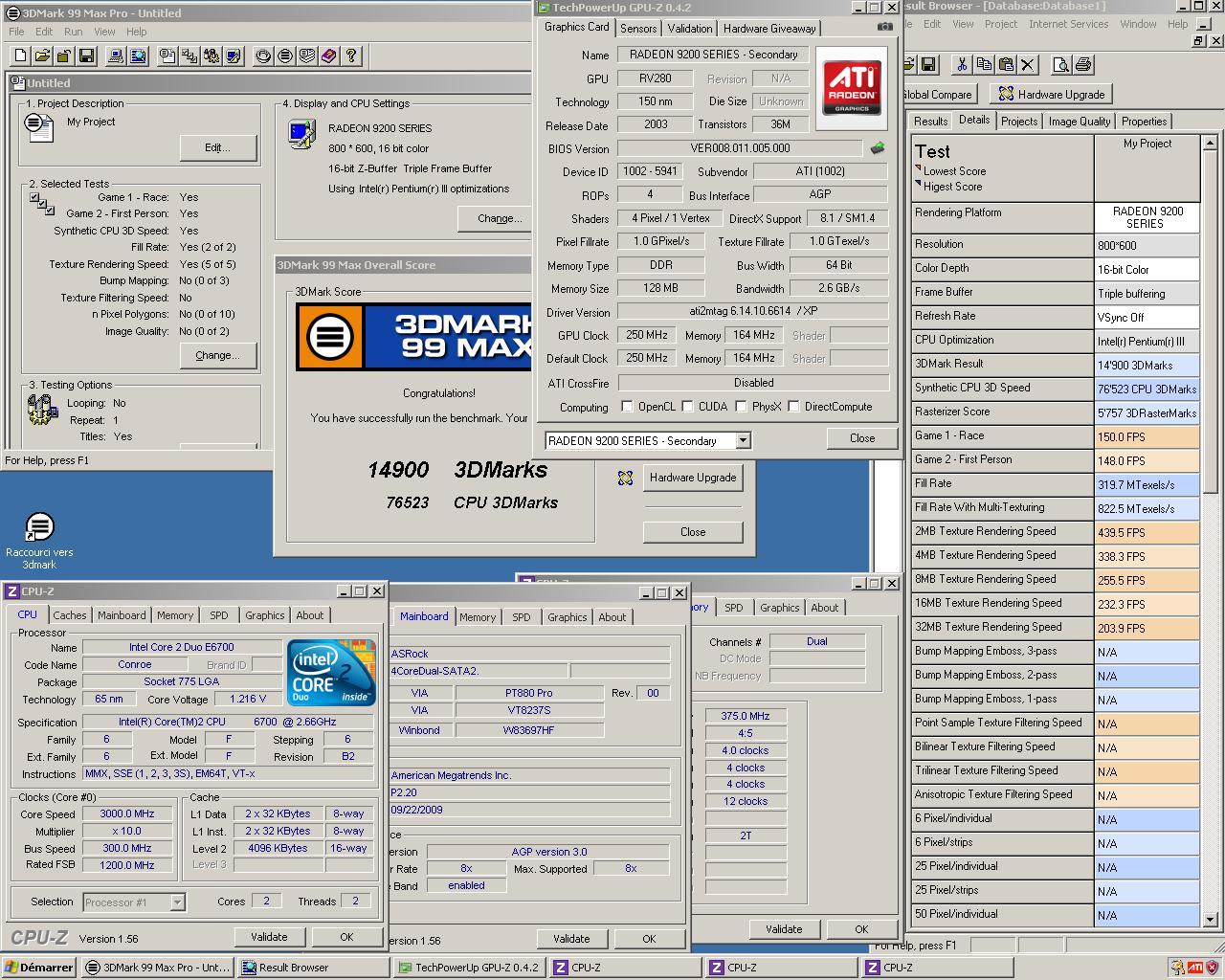Click the GPU-Z camera screenshot icon
1225x980 pixels.
click(884, 27)
